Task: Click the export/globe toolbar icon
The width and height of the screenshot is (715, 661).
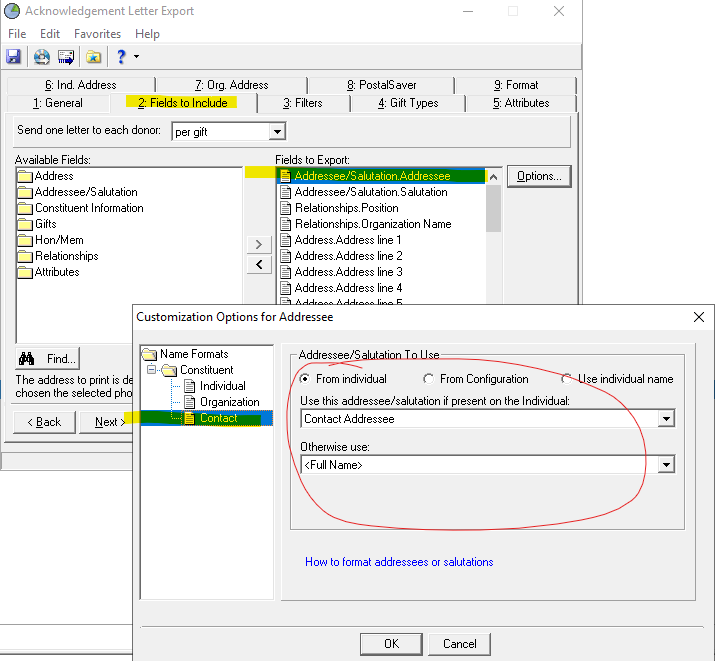Action: (x=41, y=57)
